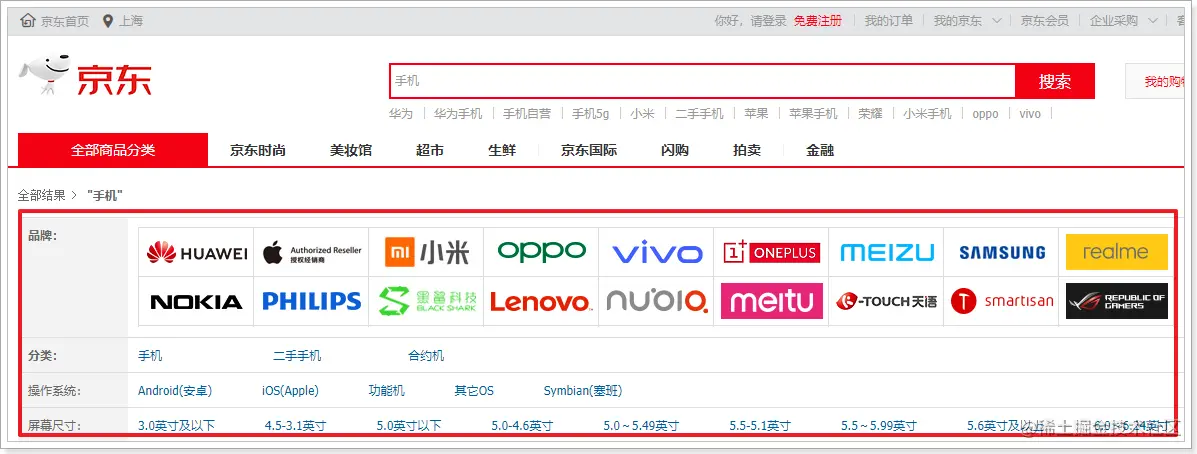1197x454 pixels.
Task: Open the 京东国际 tab
Action: pos(589,150)
